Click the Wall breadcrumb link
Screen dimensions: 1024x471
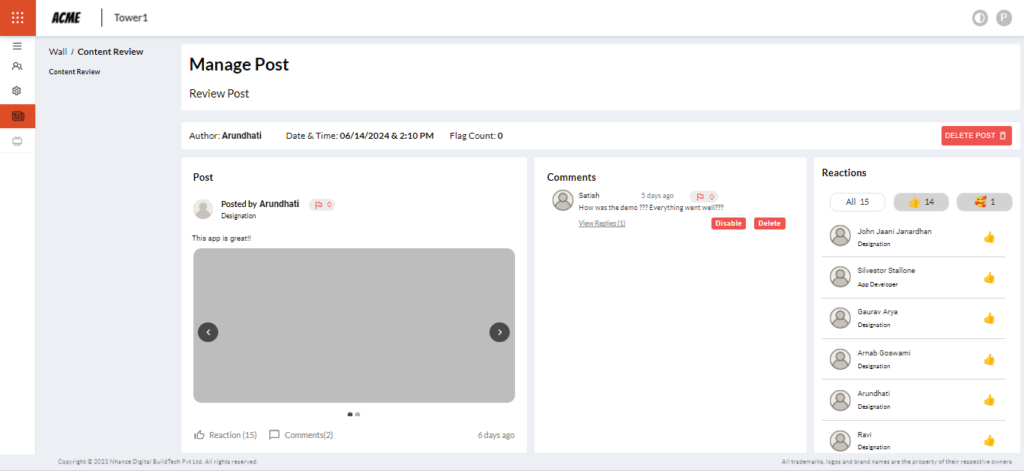tap(57, 52)
